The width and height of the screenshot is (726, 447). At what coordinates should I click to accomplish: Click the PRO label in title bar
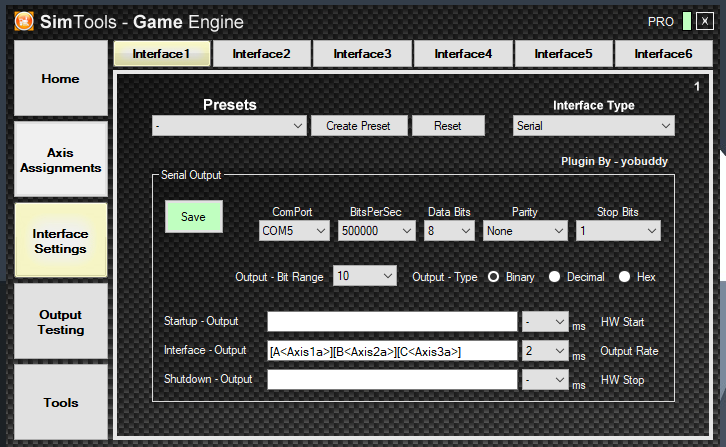click(x=661, y=22)
